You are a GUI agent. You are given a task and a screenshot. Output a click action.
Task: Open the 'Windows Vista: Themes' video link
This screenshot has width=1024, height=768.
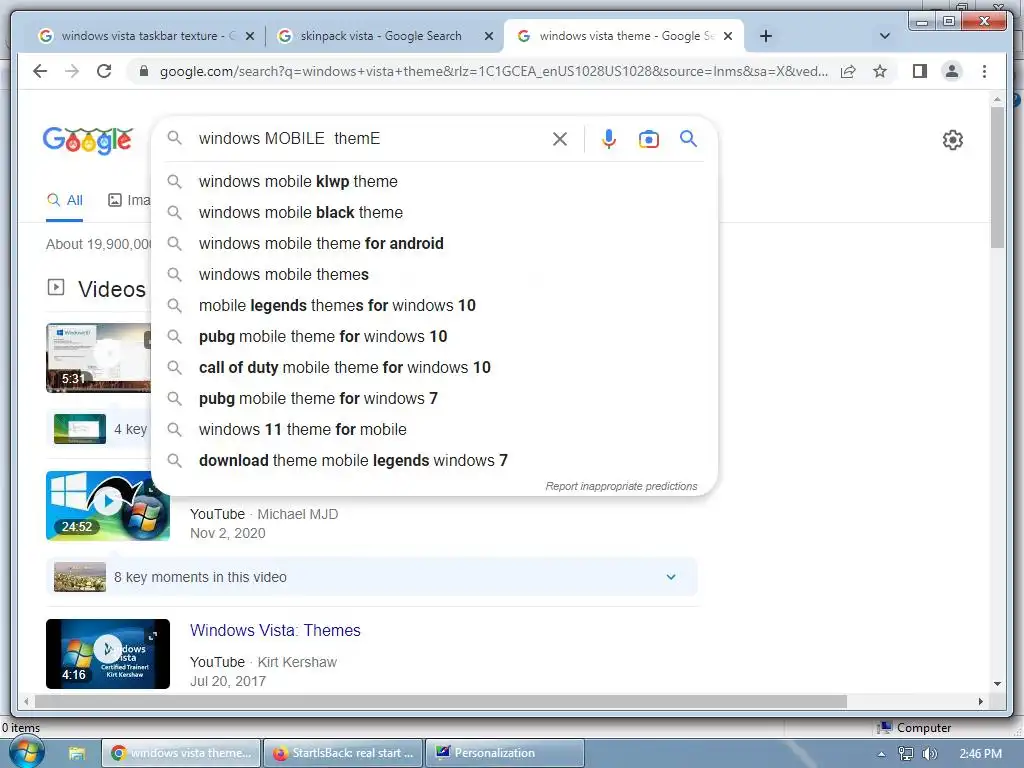coord(275,630)
